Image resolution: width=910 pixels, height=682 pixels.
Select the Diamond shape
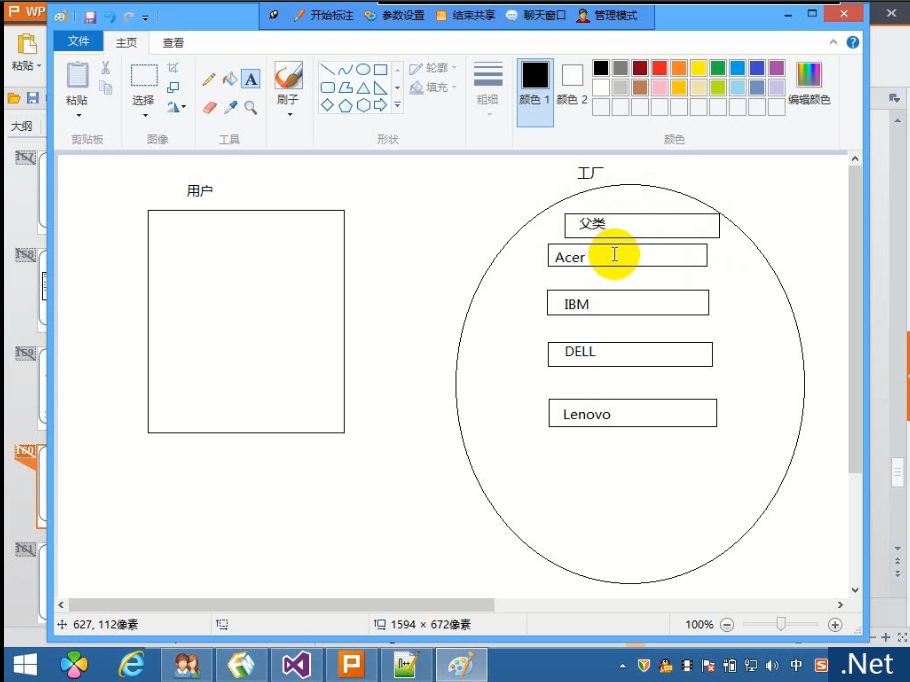pyautogui.click(x=328, y=105)
